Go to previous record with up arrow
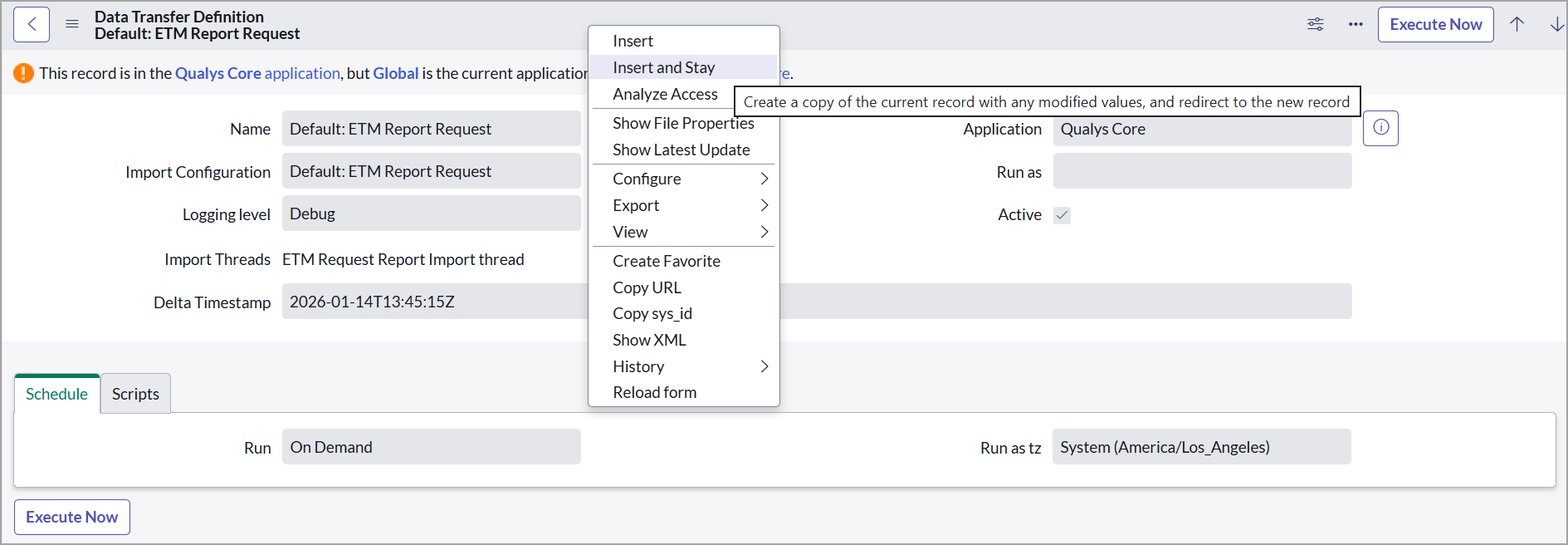The height and width of the screenshot is (545, 1568). pos(1517,24)
